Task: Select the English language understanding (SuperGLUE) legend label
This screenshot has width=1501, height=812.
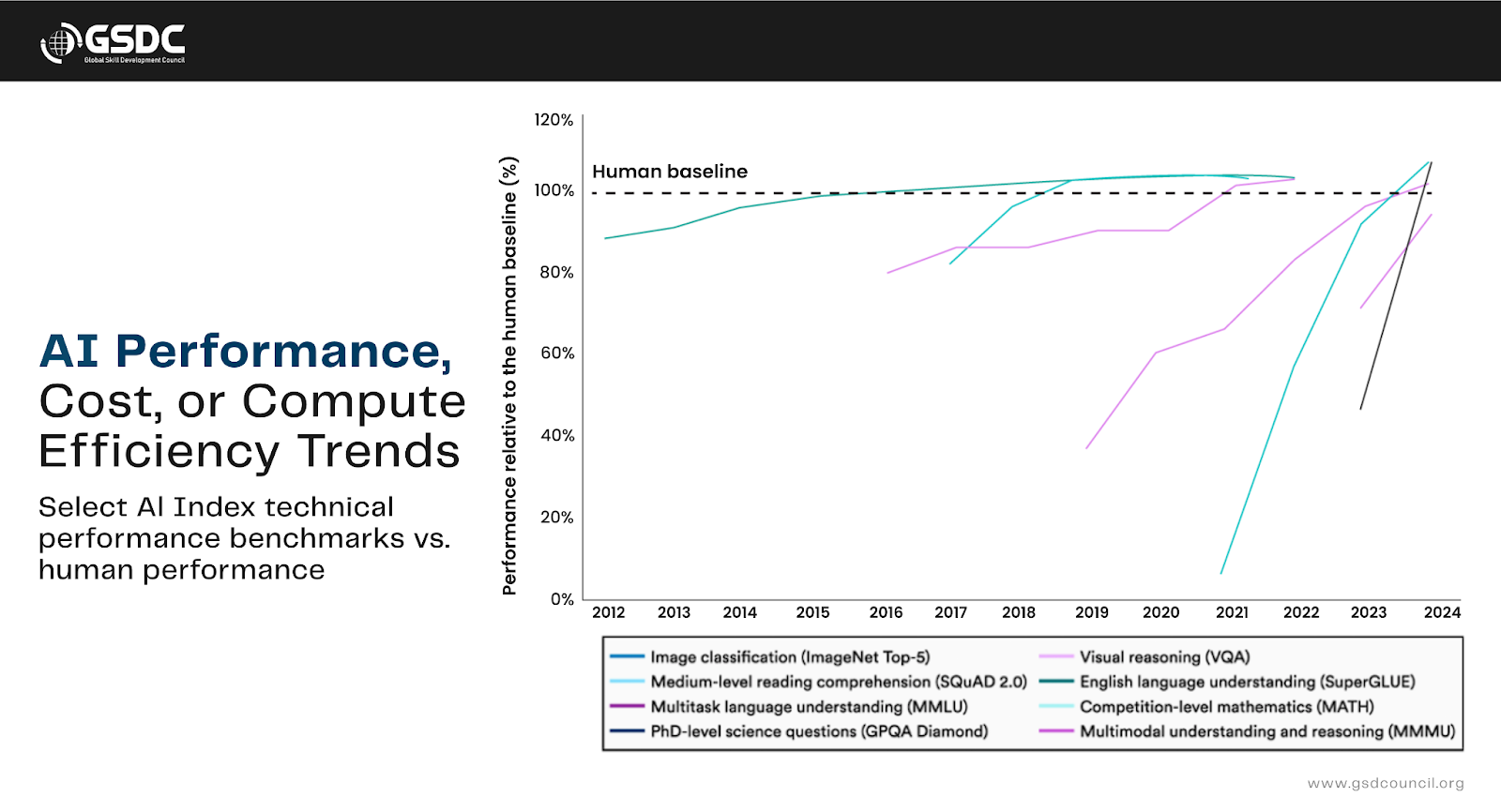Action: (x=1247, y=682)
